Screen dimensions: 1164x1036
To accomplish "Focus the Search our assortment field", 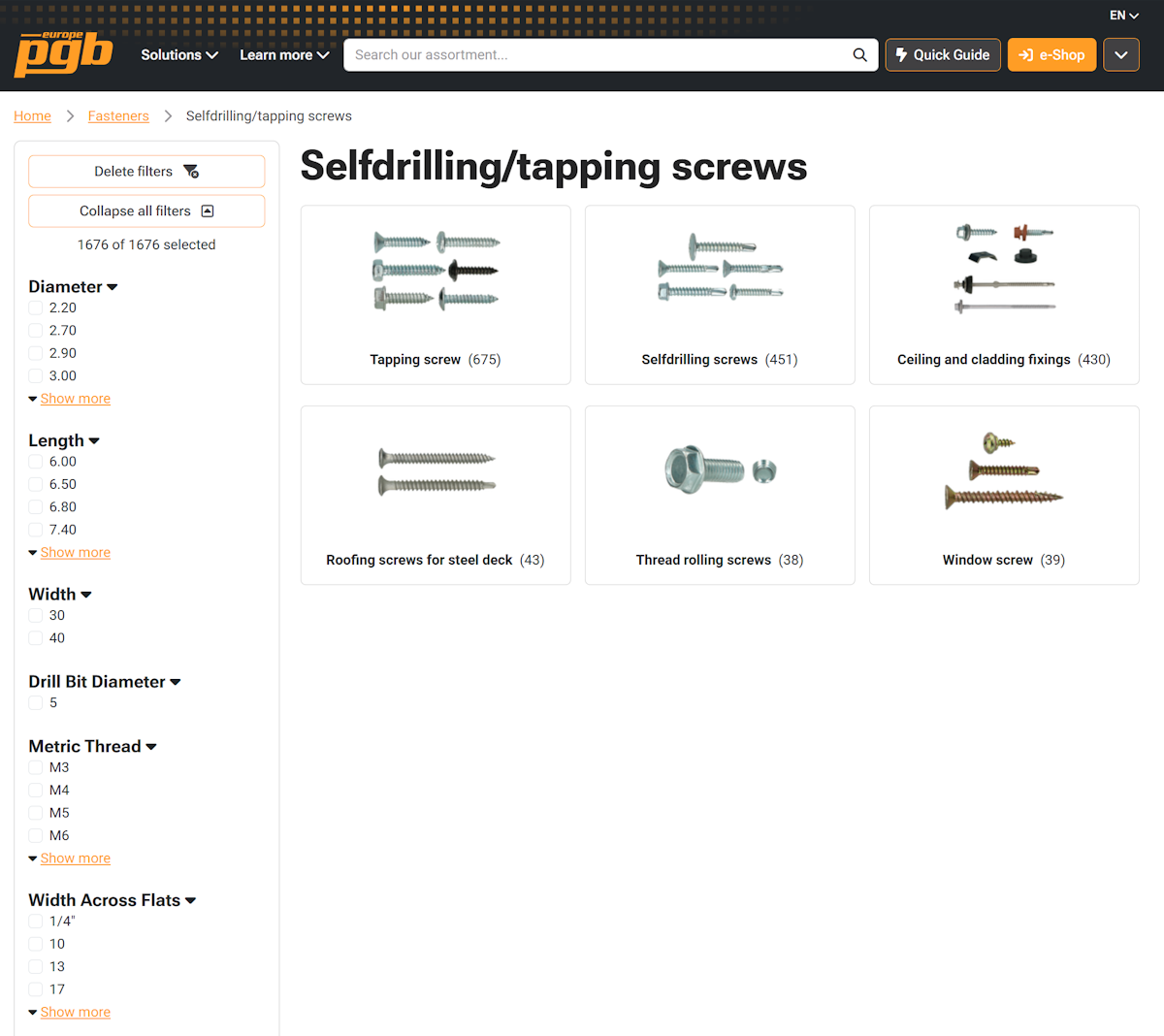I will (601, 55).
